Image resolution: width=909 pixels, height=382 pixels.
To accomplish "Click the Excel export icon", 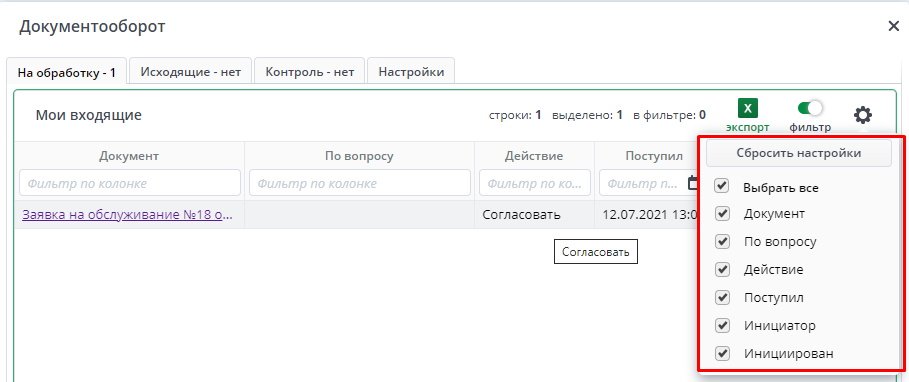I will coord(747,108).
